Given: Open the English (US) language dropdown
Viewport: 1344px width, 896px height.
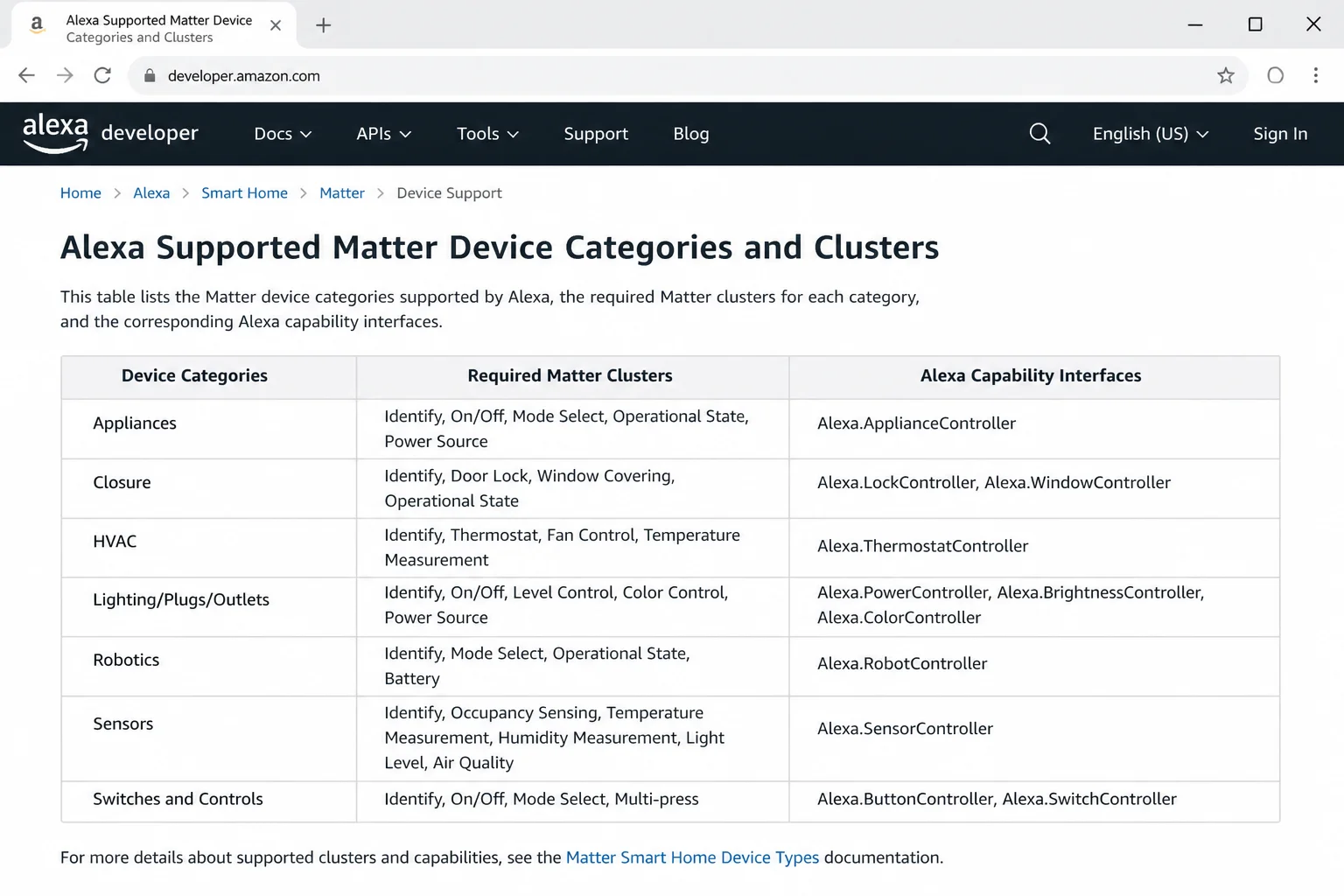Looking at the screenshot, I should 1151,134.
